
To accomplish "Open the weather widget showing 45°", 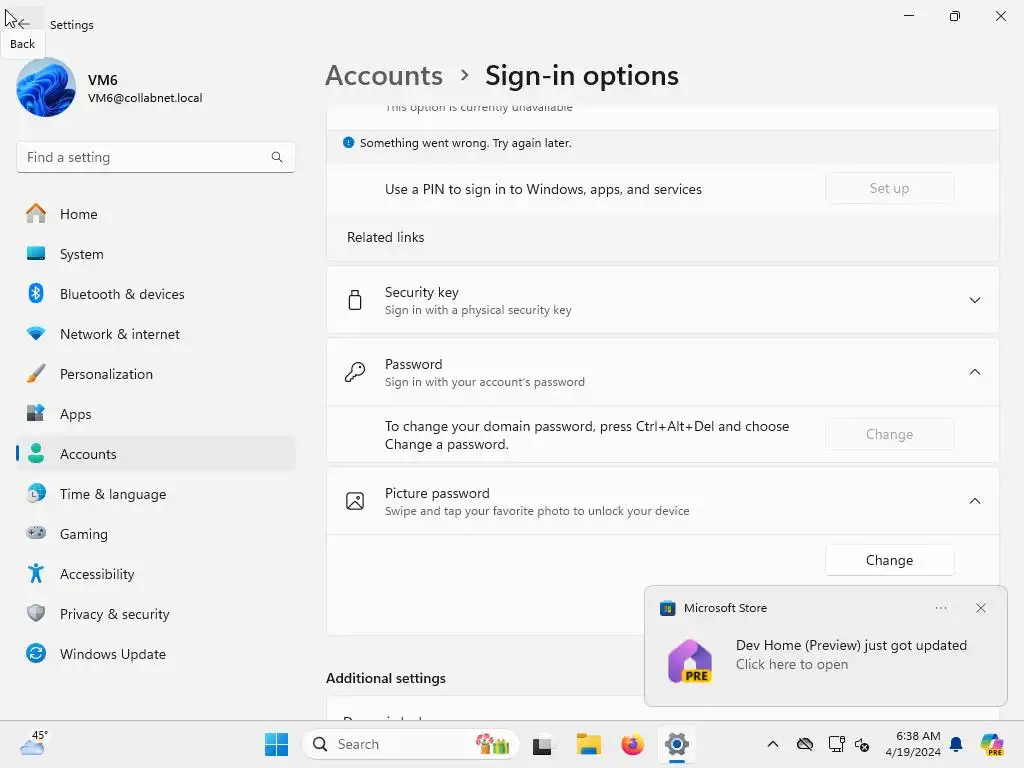I will tap(34, 744).
